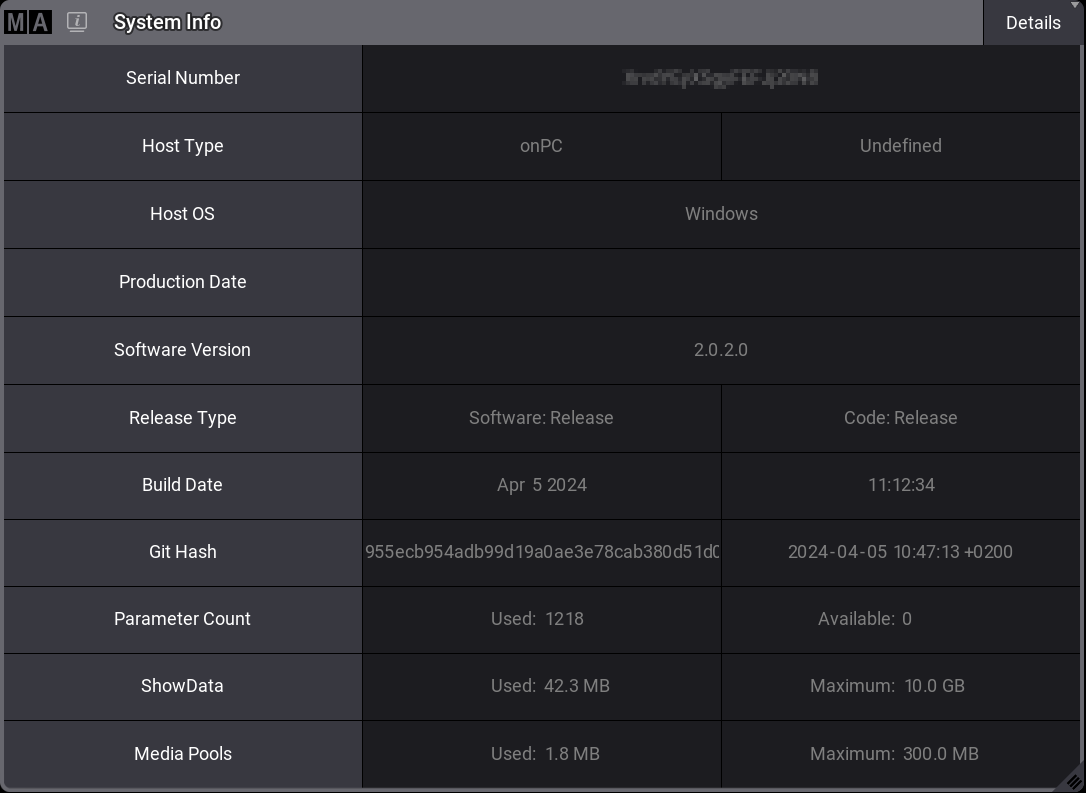Click the MA logo icon
Viewport: 1086px width, 793px height.
click(27, 22)
